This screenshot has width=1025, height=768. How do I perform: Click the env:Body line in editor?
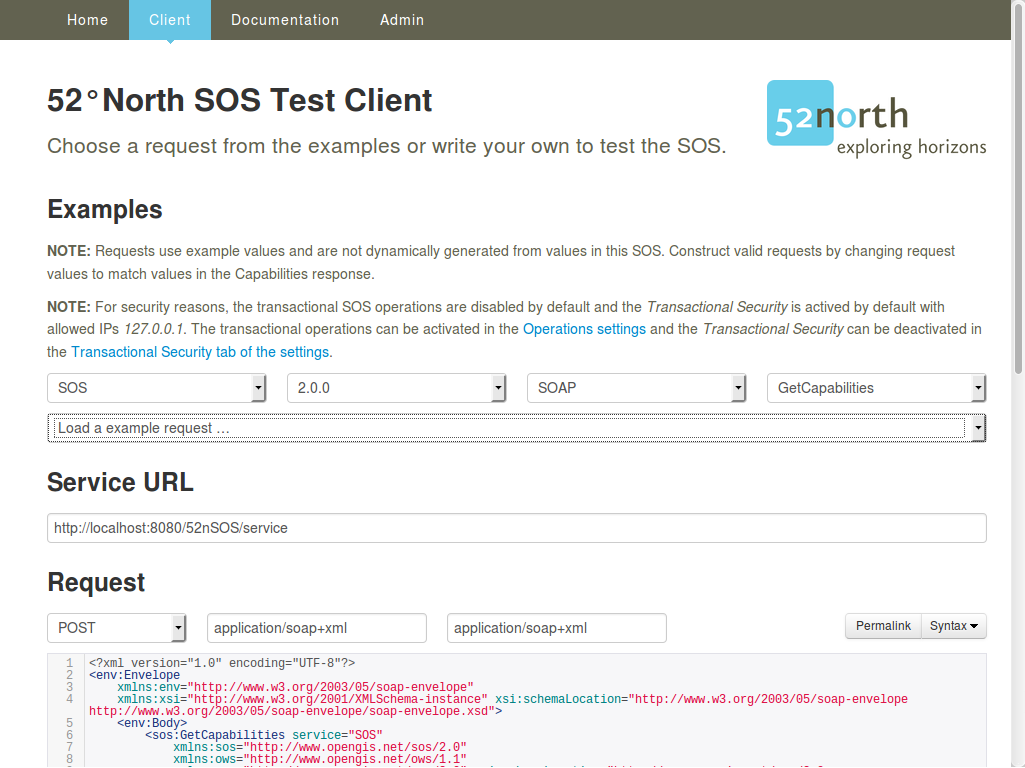152,723
